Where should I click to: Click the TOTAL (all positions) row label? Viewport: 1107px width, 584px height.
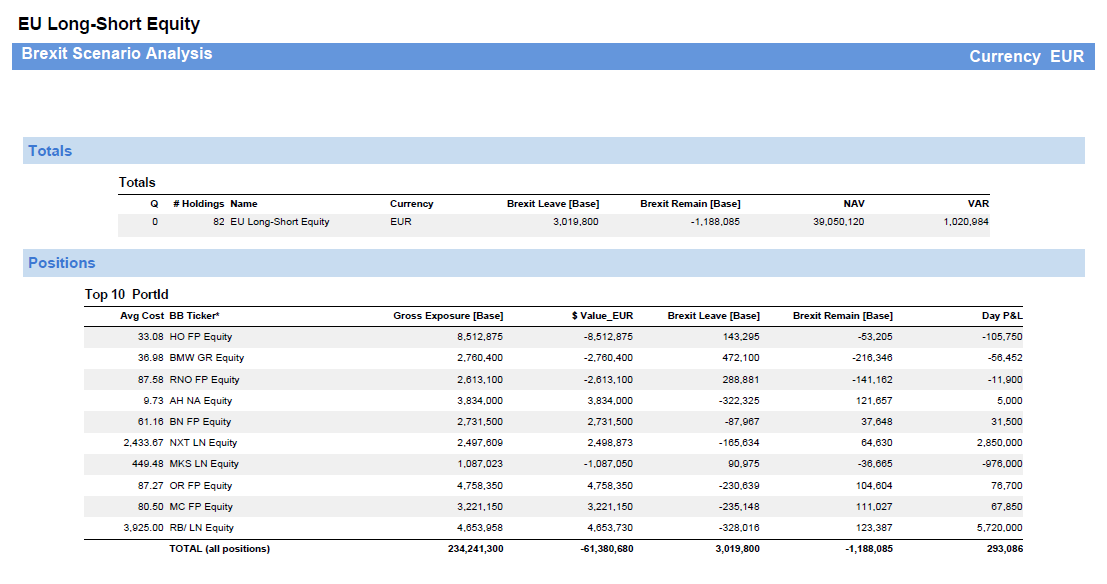tap(219, 549)
